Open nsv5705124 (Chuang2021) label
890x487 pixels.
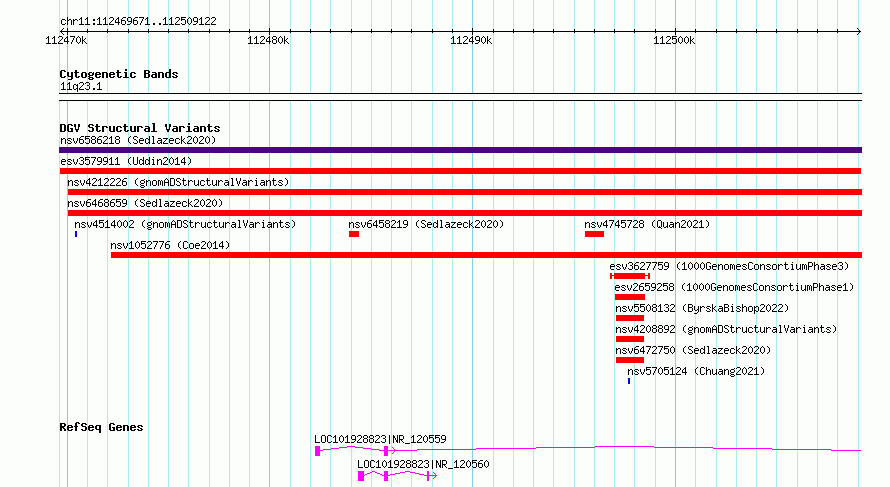click(696, 371)
